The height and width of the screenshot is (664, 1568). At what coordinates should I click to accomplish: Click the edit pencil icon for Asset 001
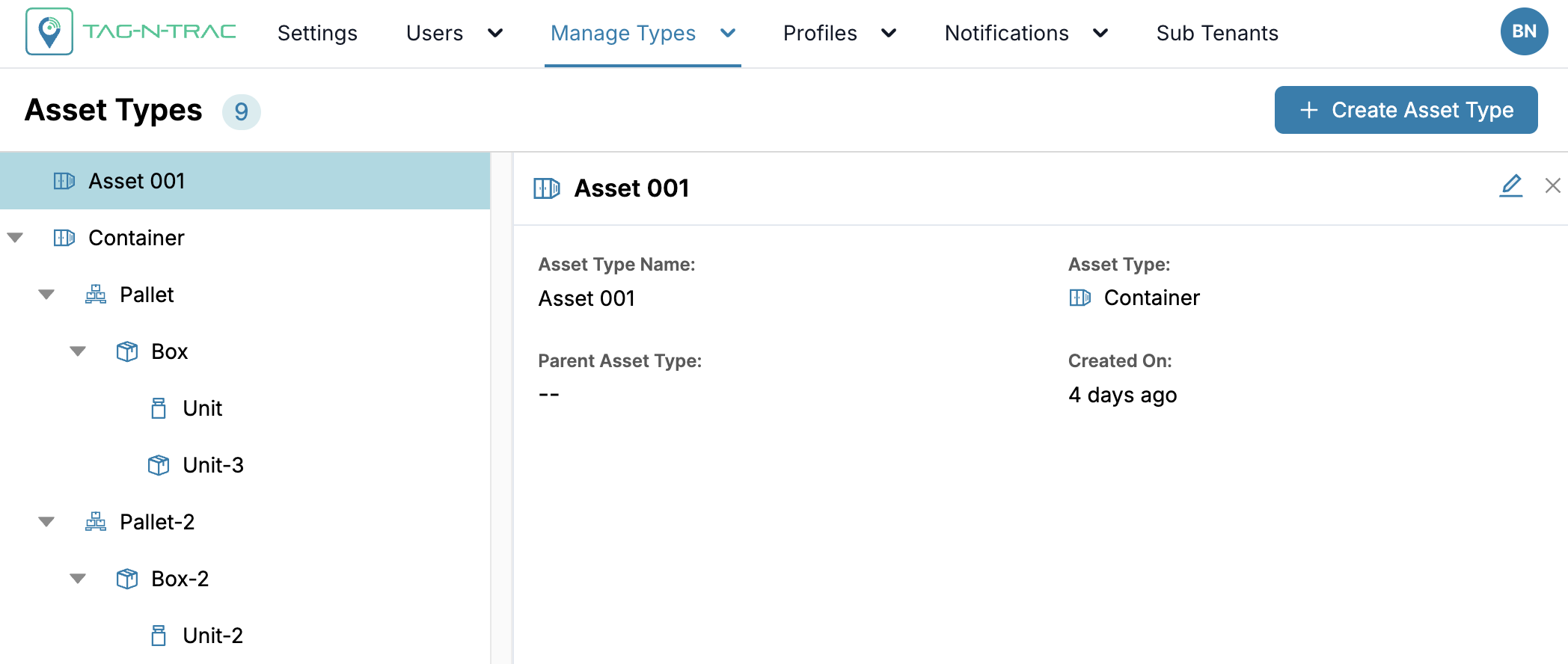(x=1510, y=185)
